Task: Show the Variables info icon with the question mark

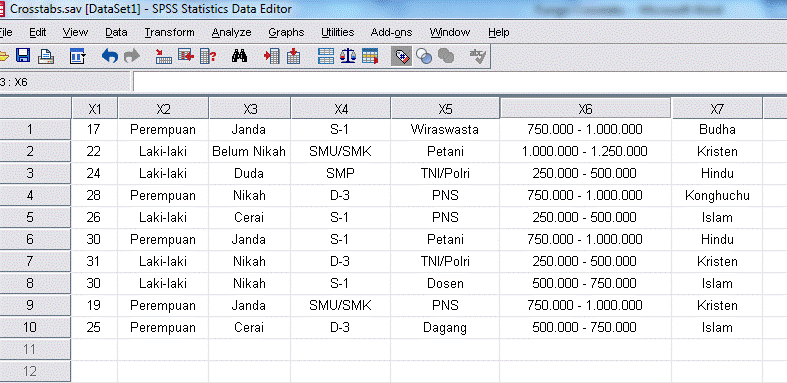Action: pyautogui.click(x=208, y=56)
